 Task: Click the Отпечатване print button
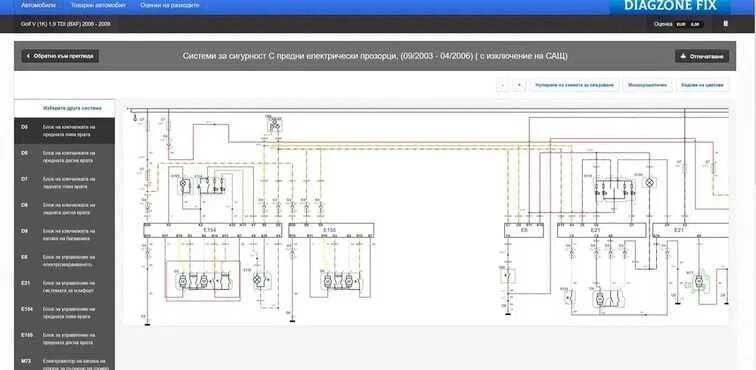point(702,56)
